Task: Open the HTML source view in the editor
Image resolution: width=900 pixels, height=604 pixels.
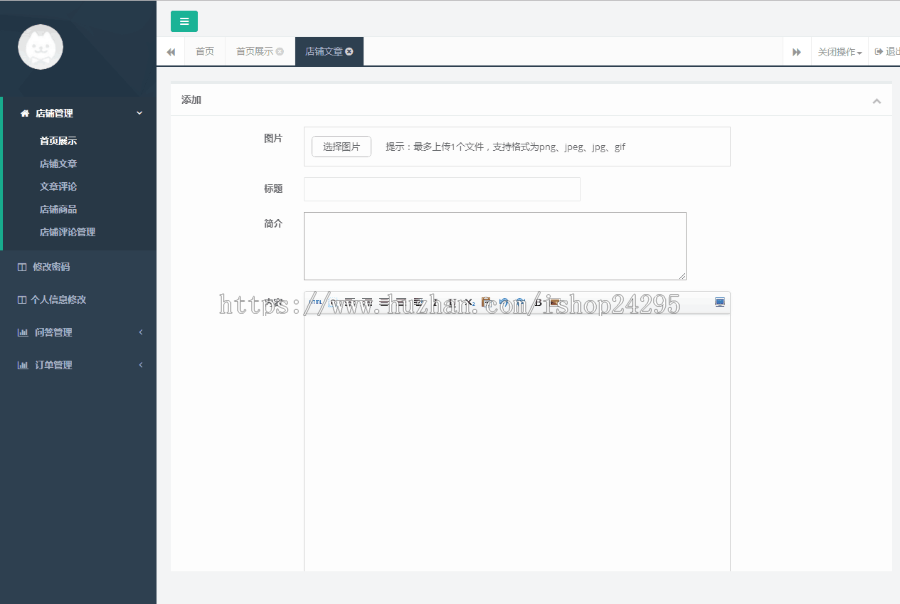Action: (313, 302)
